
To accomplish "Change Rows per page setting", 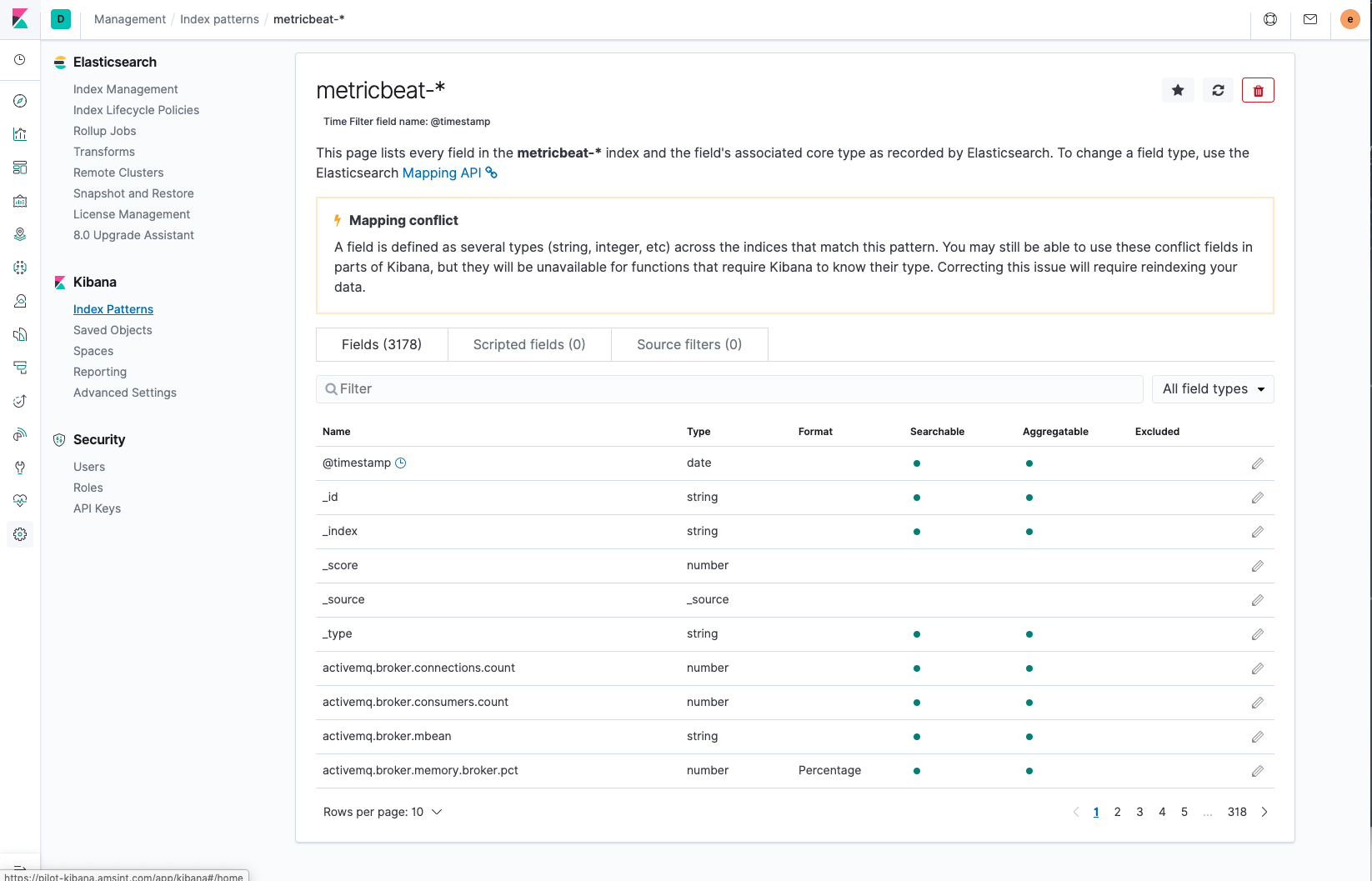I will point(383,812).
